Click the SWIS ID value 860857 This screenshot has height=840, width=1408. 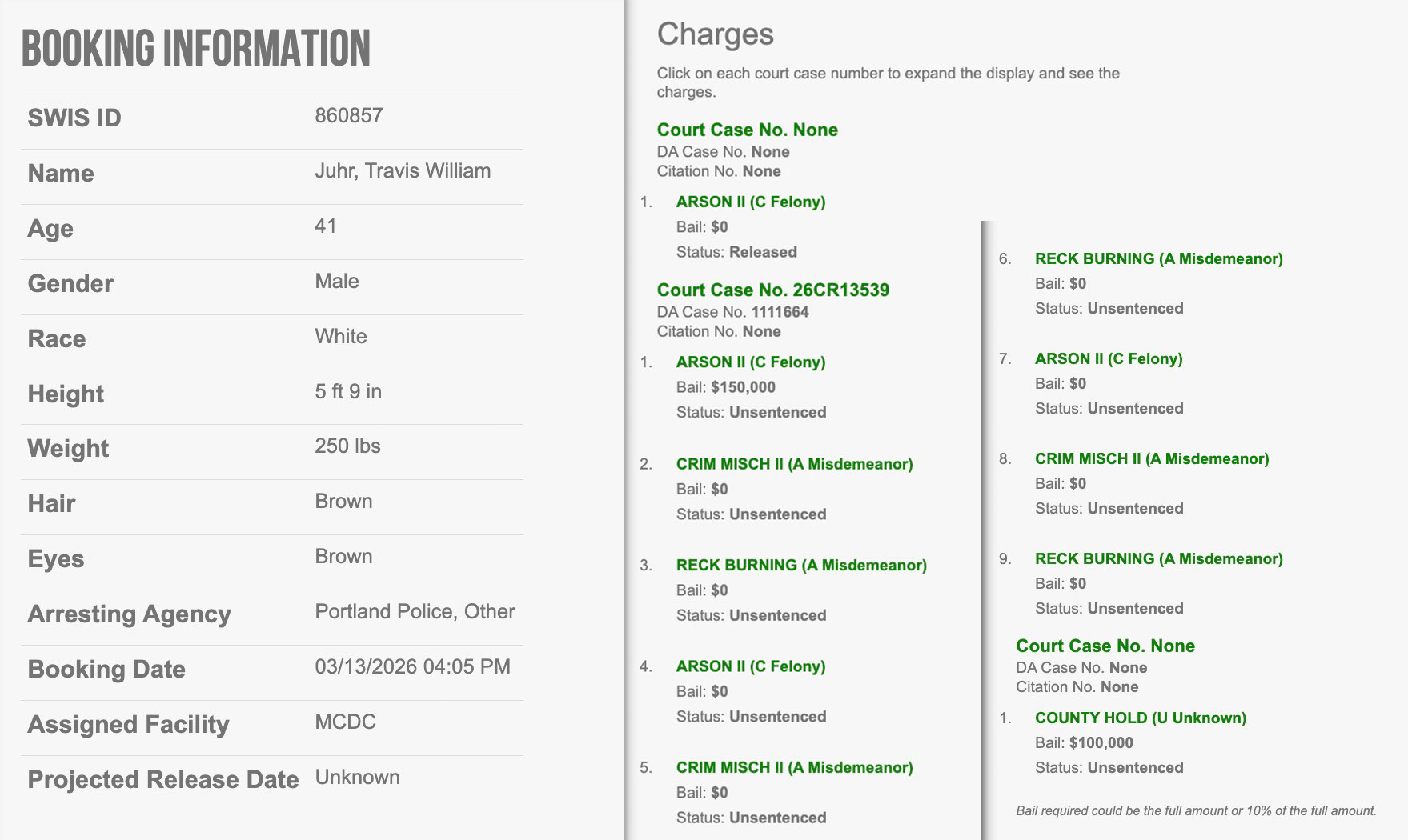(349, 115)
